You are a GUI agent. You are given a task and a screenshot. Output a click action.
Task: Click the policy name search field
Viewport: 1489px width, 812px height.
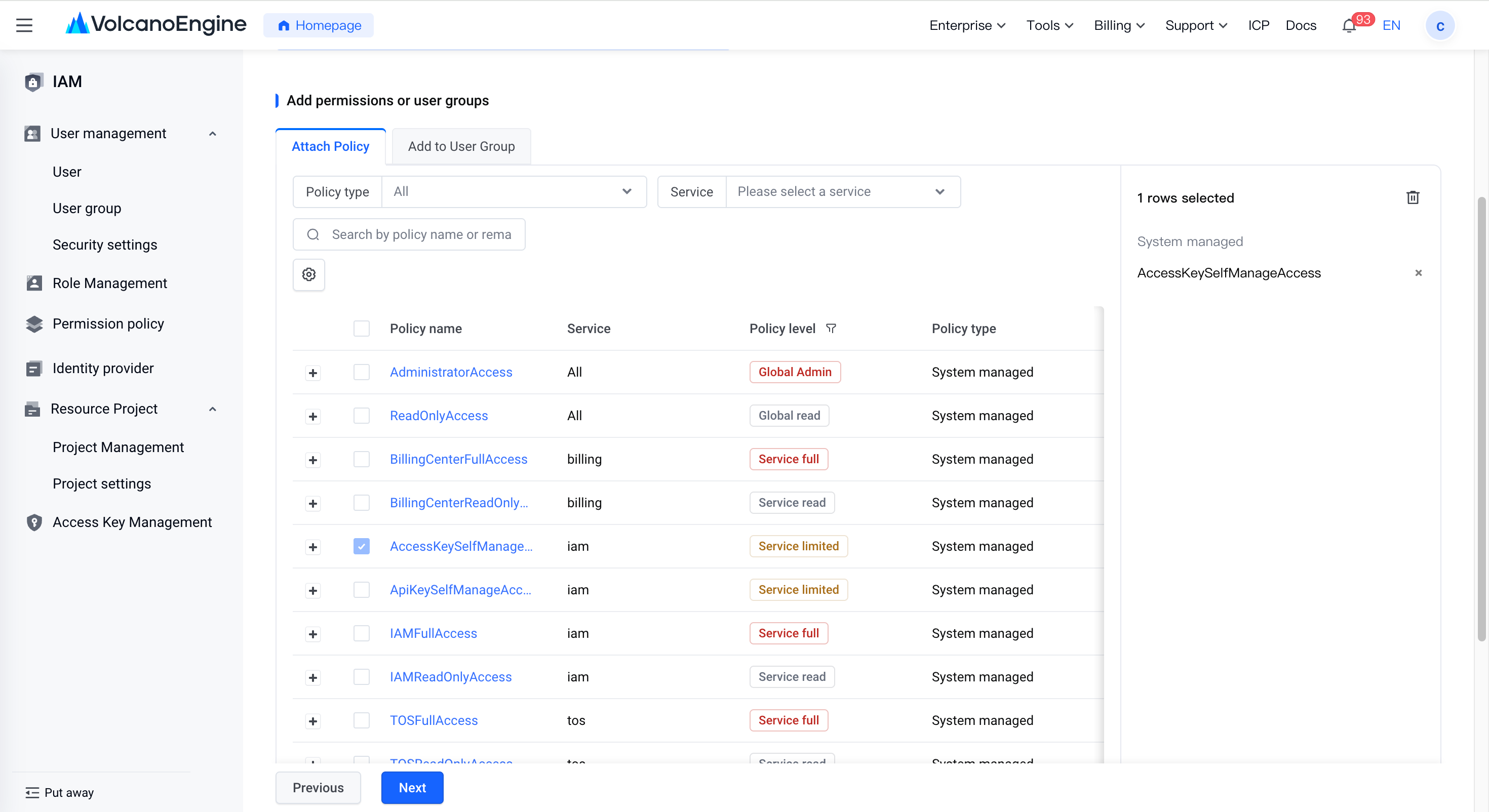pos(409,235)
